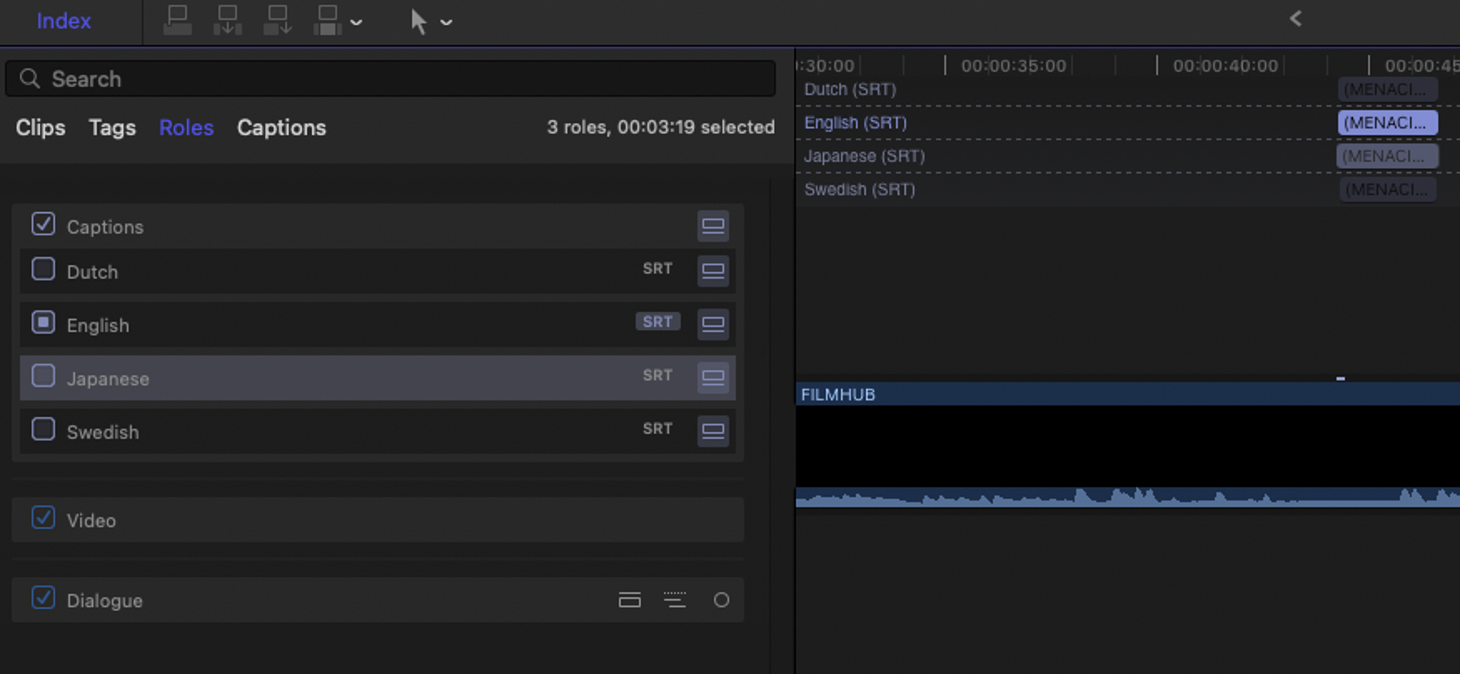Image resolution: width=1460 pixels, height=674 pixels.
Task: Open the tools pop-up menu chevron
Action: [446, 22]
